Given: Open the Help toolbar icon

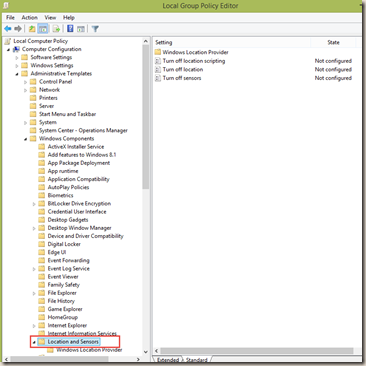Looking at the screenshot, I should tap(70, 29).
